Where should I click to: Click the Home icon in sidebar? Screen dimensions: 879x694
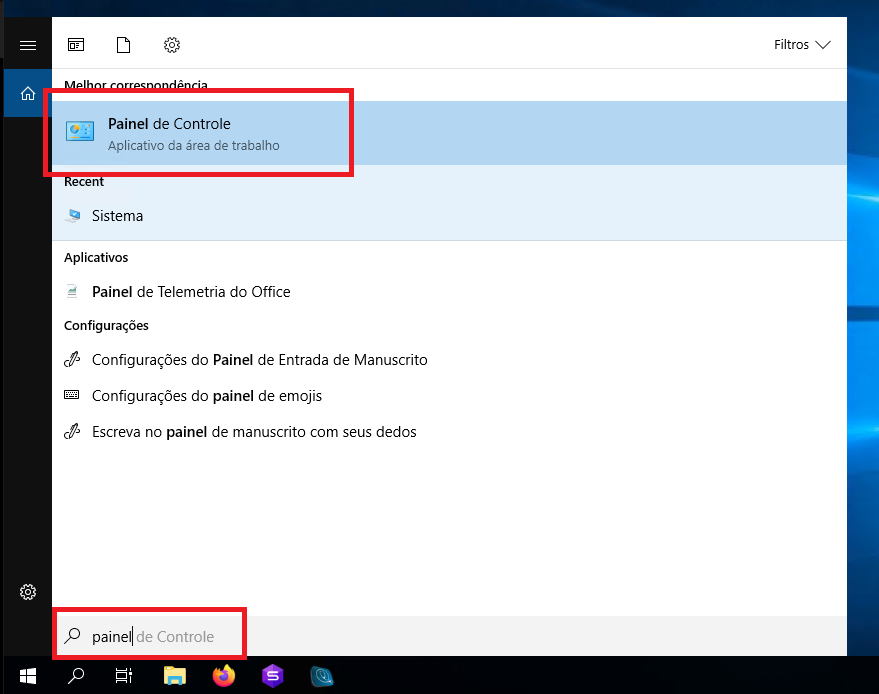pos(28,95)
